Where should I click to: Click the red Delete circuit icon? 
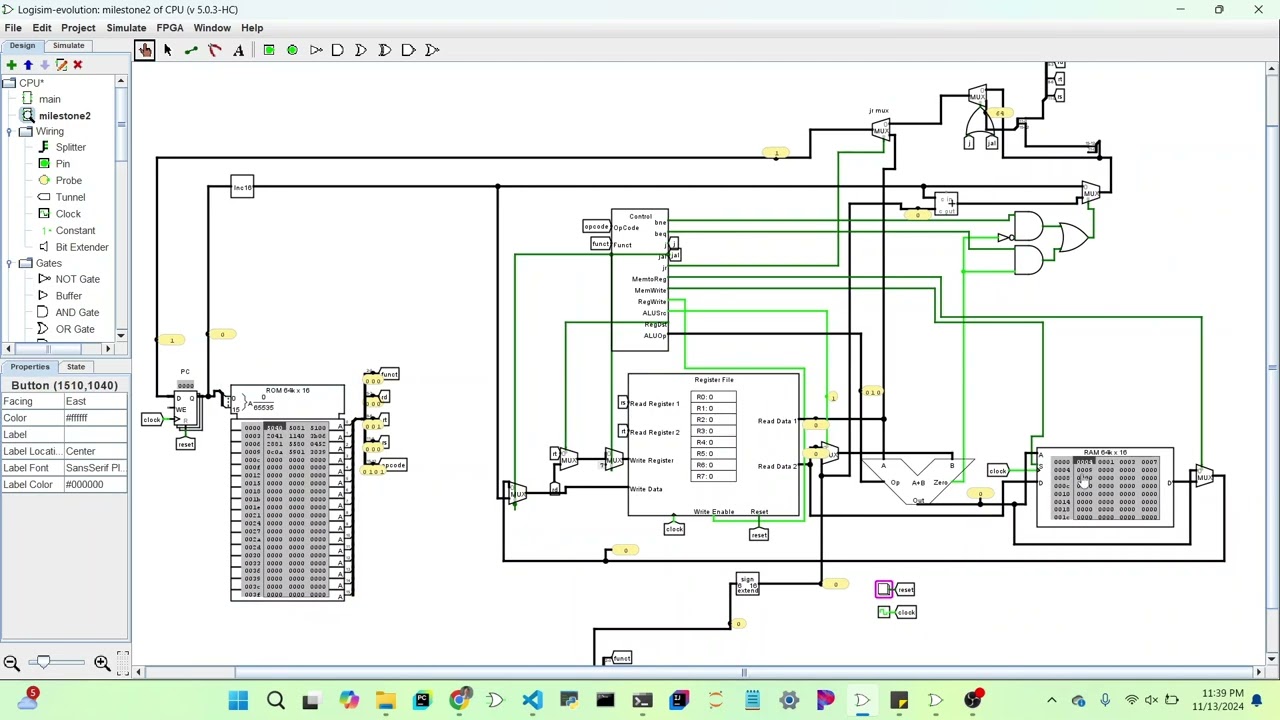coord(77,65)
